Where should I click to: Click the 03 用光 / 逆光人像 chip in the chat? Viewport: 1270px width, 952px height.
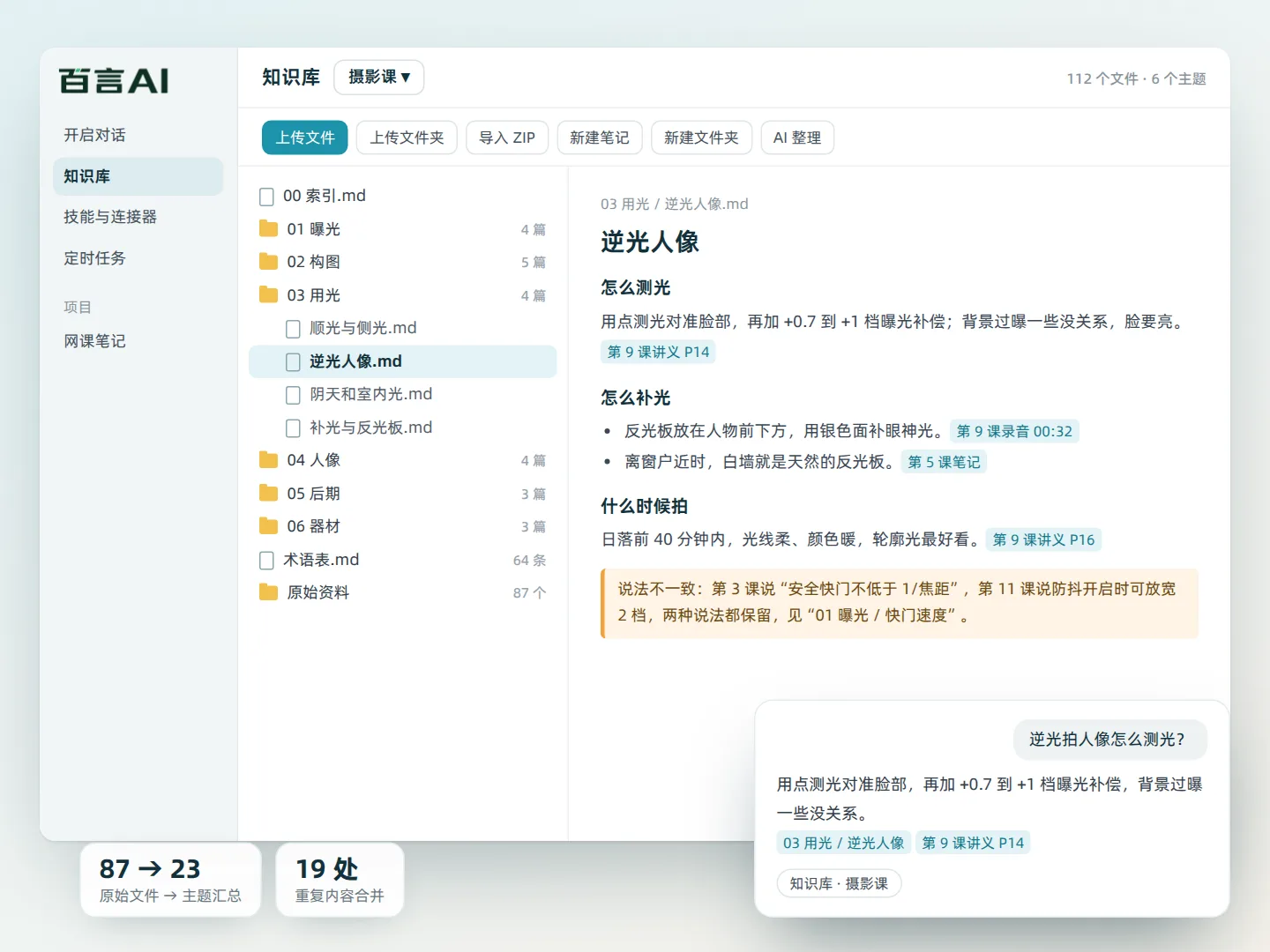tap(843, 843)
